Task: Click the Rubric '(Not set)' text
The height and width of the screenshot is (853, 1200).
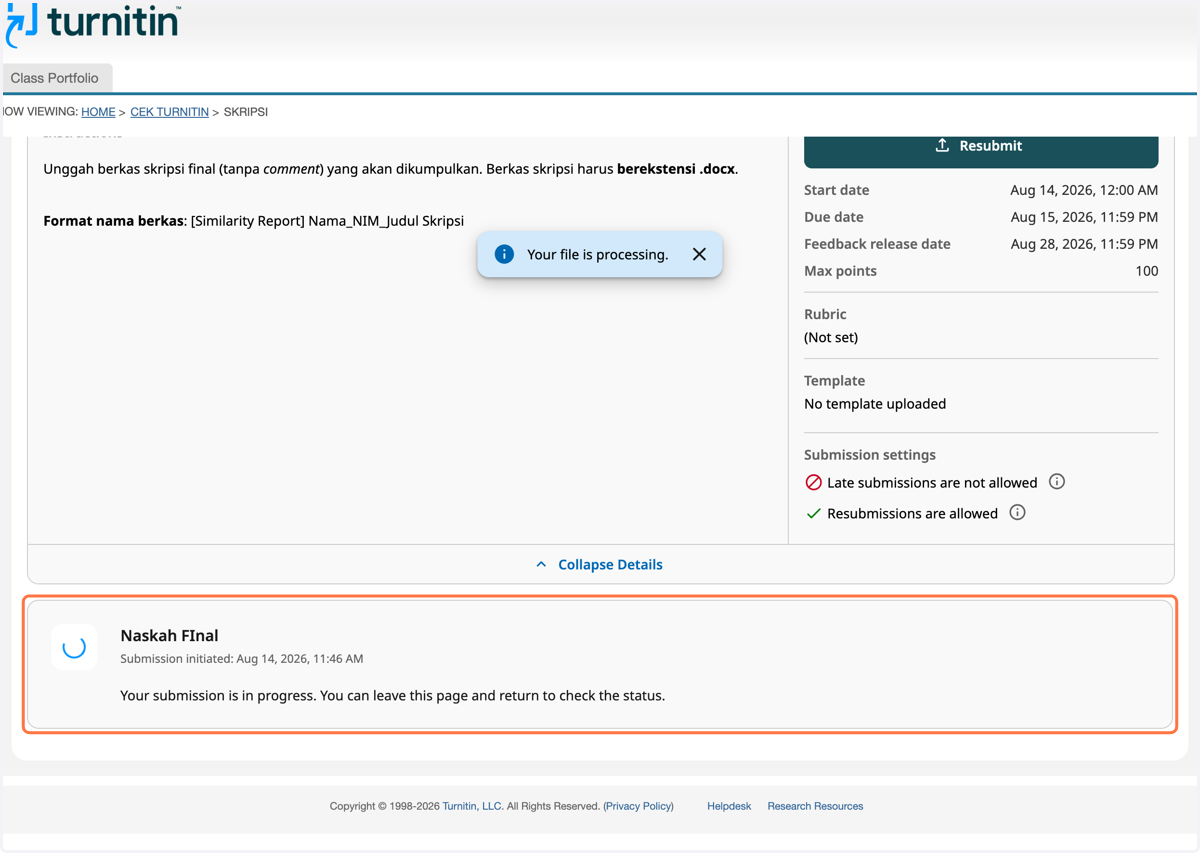Action: click(831, 337)
